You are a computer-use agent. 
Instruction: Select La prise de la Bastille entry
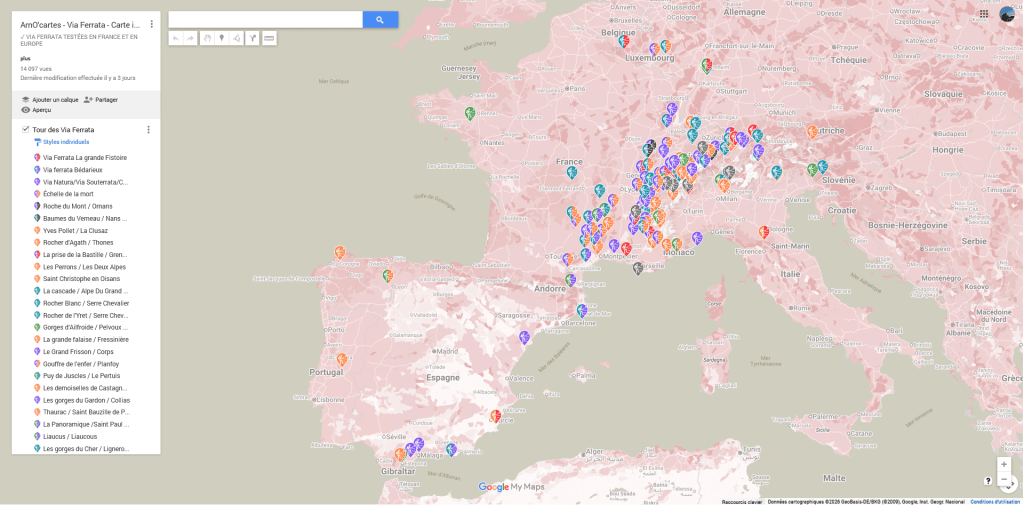[86, 255]
